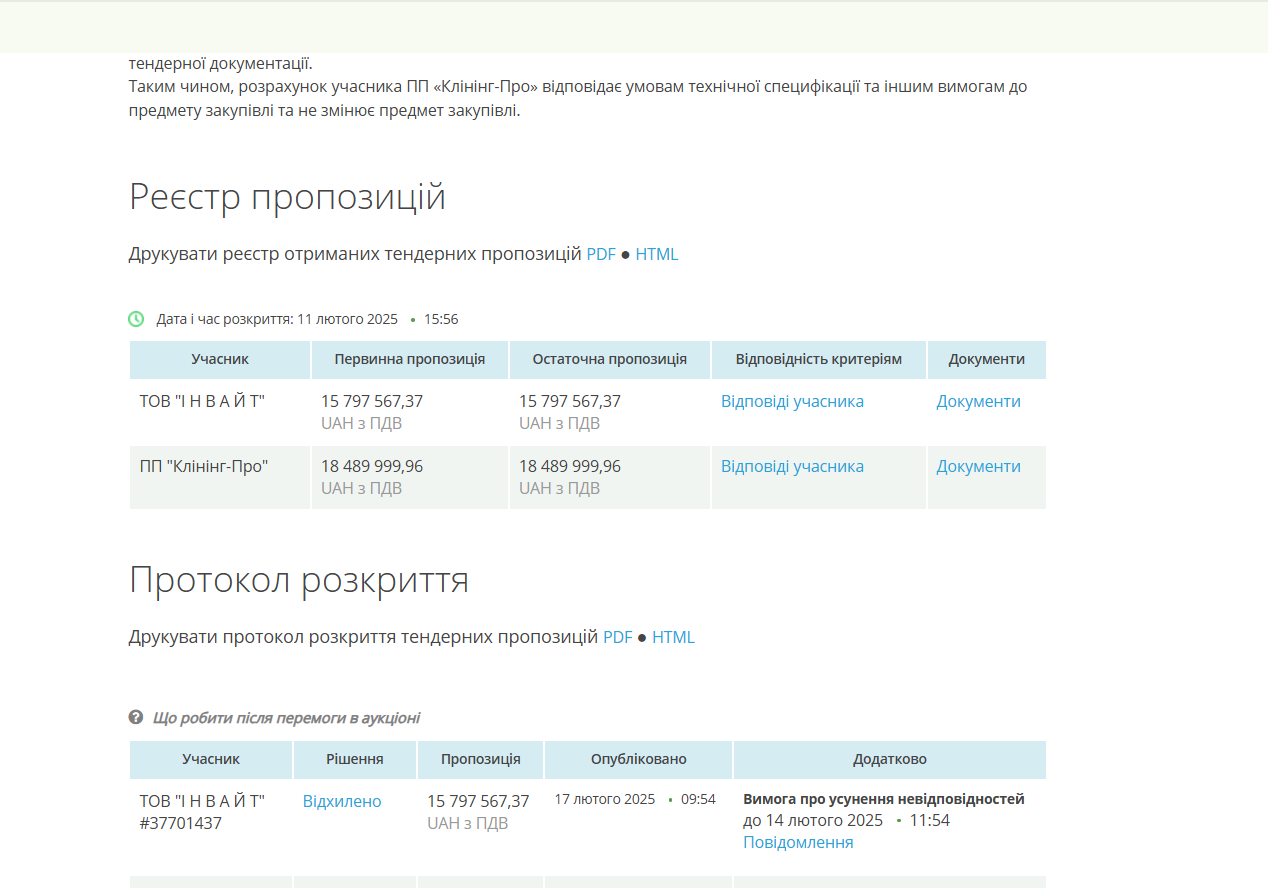View criteria answers of ТОВ "І Н В А Й Т"
The image size is (1268, 888).
click(x=792, y=401)
